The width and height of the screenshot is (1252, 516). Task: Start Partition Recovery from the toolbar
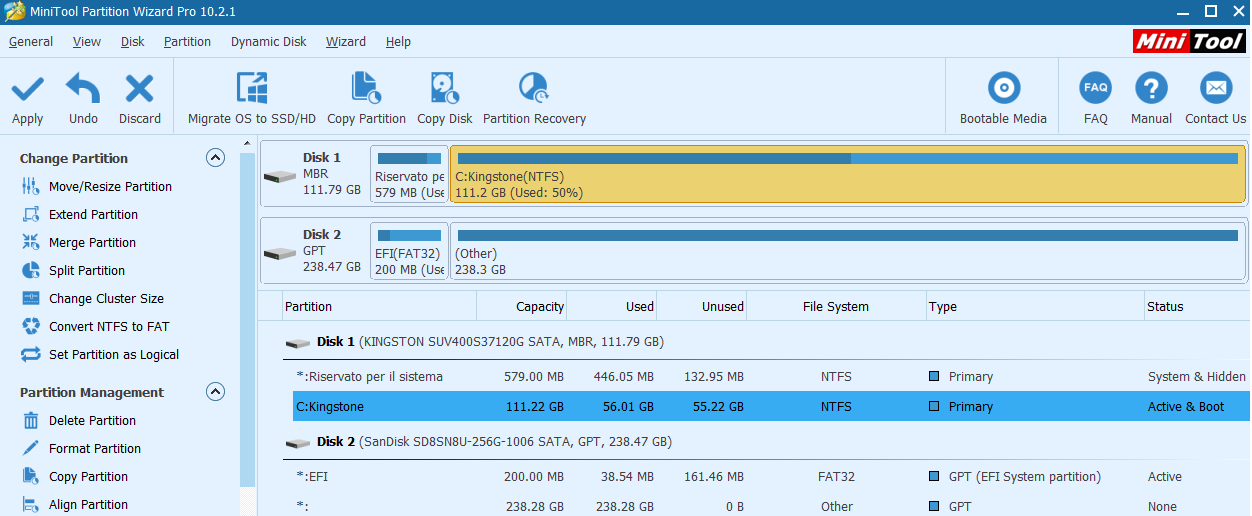point(534,98)
